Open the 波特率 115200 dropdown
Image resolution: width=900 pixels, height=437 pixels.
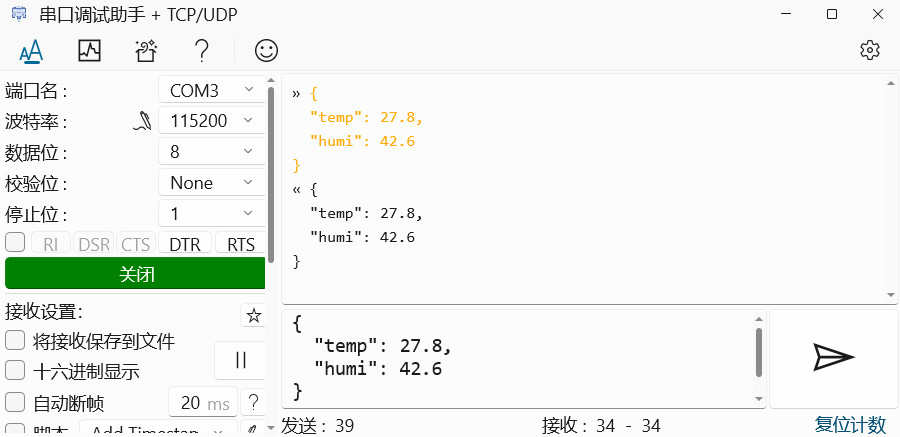(212, 121)
